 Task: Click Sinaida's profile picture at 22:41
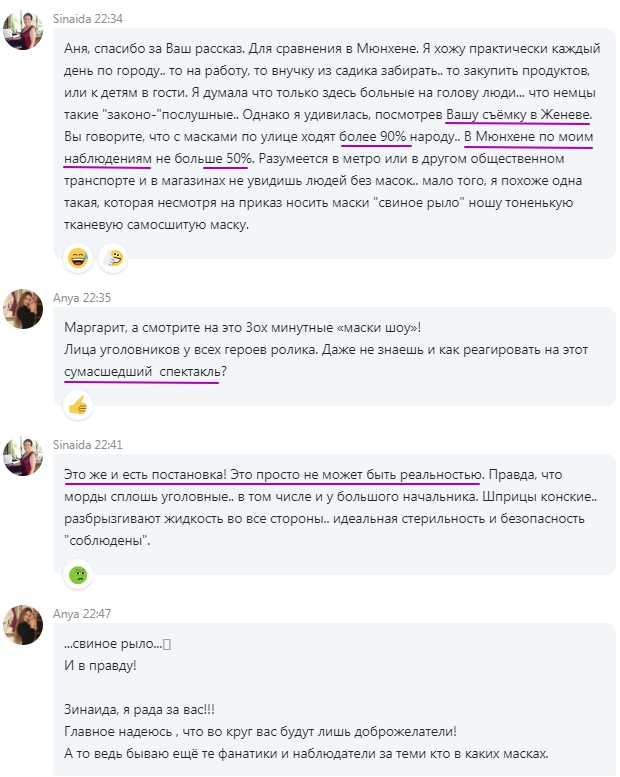22,455
